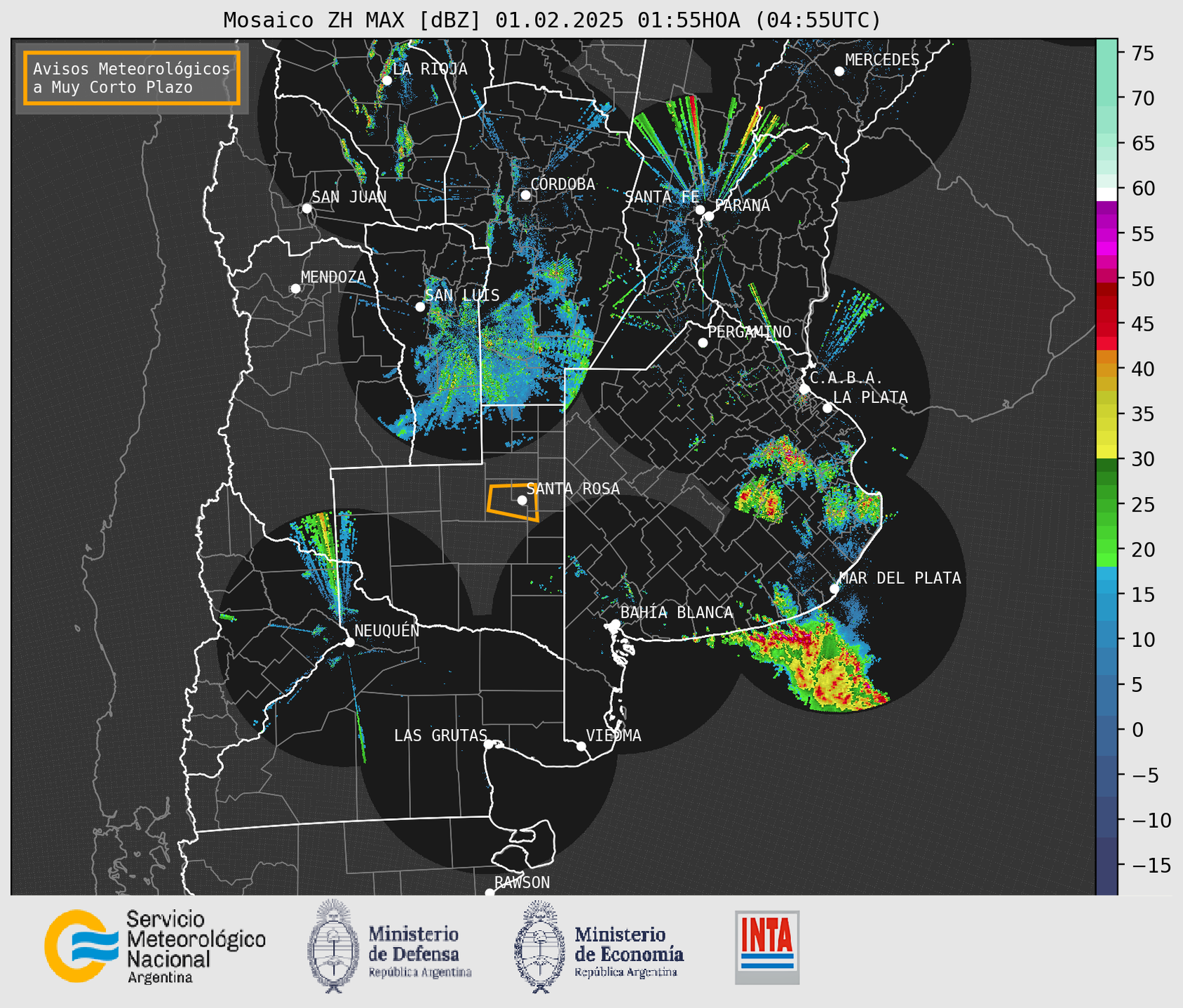Click the SANTA ROSA city label

[573, 489]
